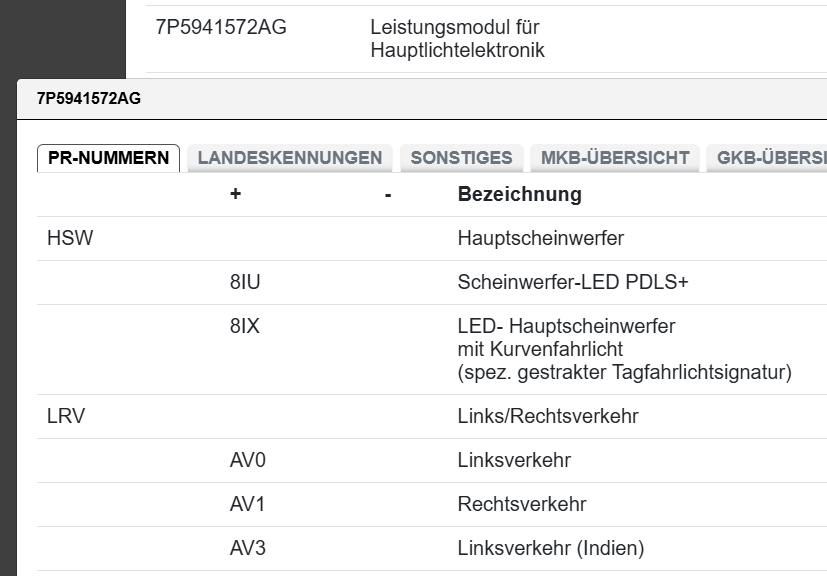Open the GKB-ÜBERSICHT tab
The image size is (827, 576).
pyautogui.click(x=772, y=157)
